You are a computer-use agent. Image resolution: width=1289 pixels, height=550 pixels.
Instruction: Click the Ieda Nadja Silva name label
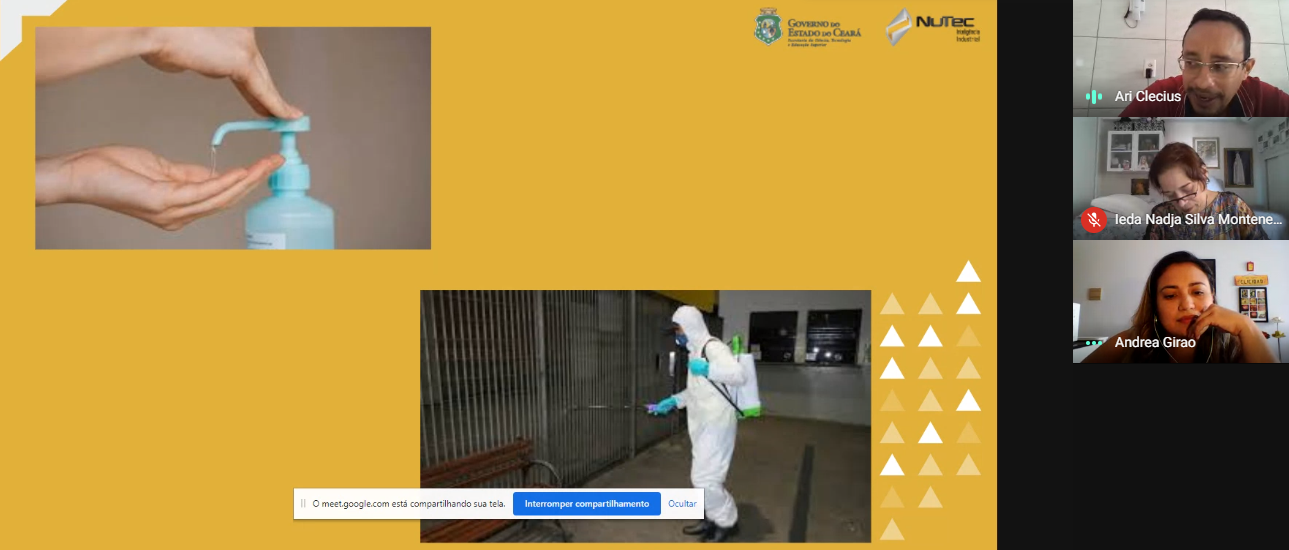pos(1198,220)
